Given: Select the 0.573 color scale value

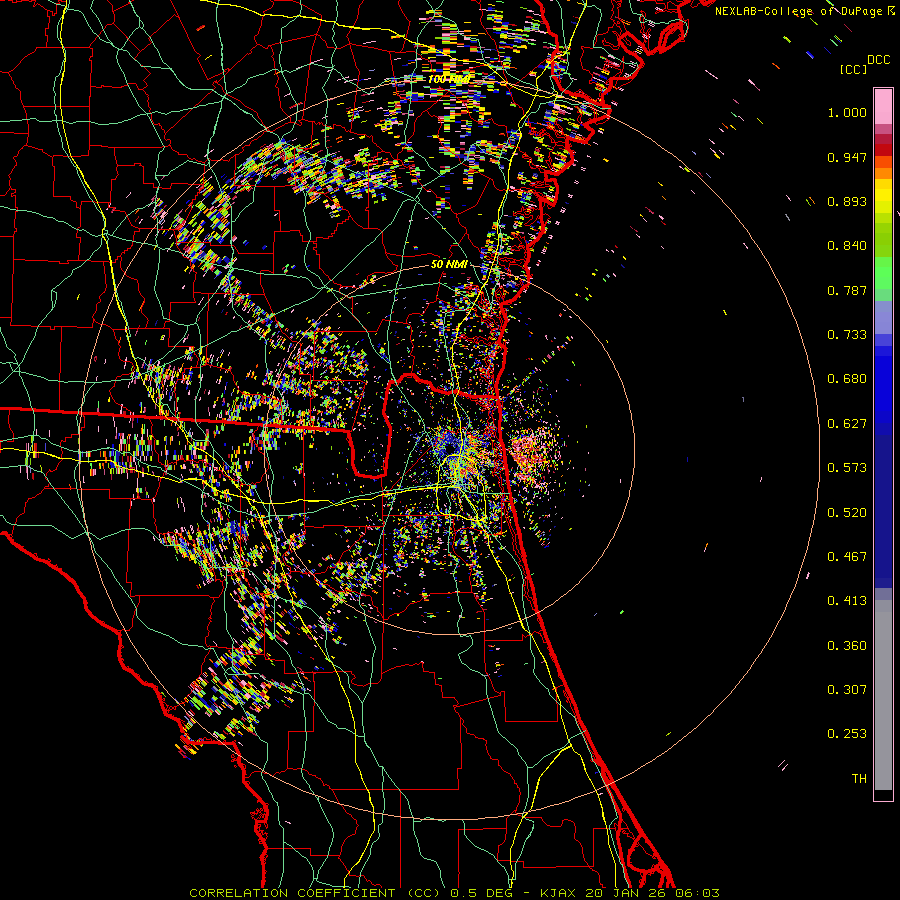Looking at the screenshot, I should 847,468.
